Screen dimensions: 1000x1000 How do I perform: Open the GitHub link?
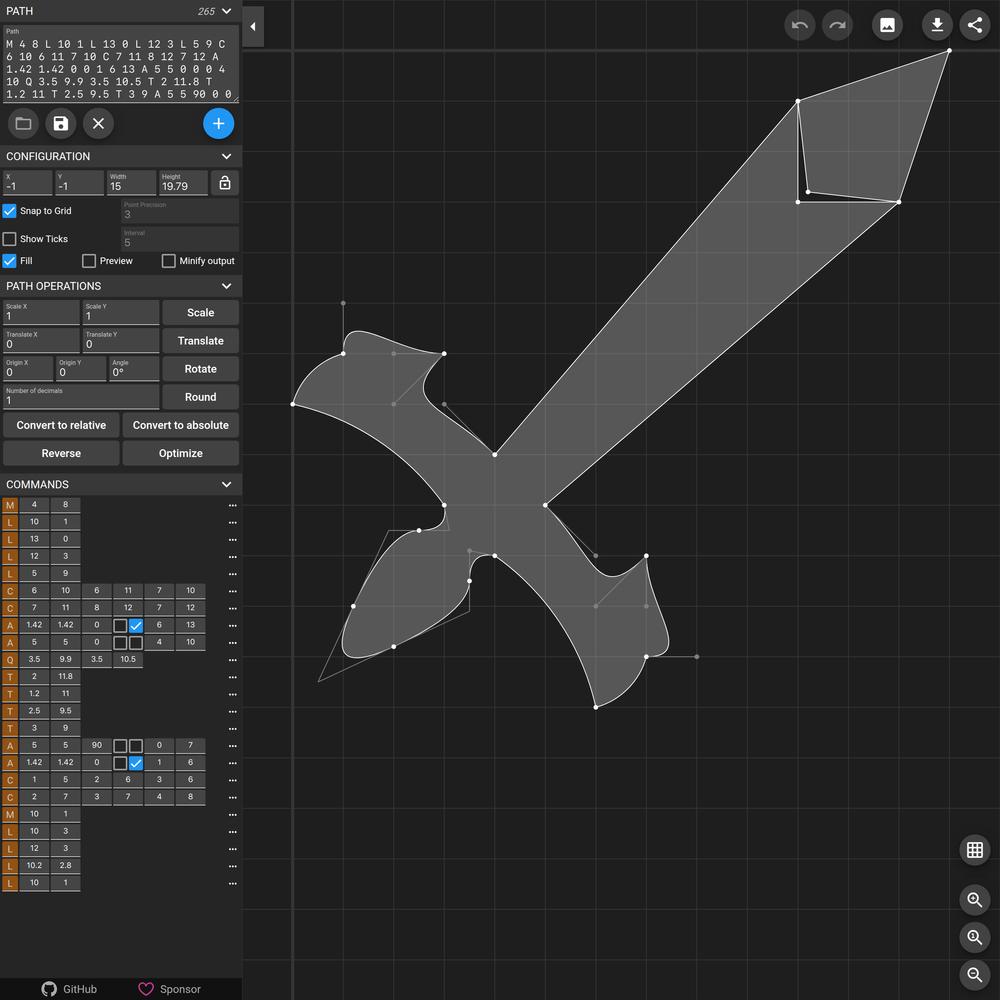click(x=69, y=989)
